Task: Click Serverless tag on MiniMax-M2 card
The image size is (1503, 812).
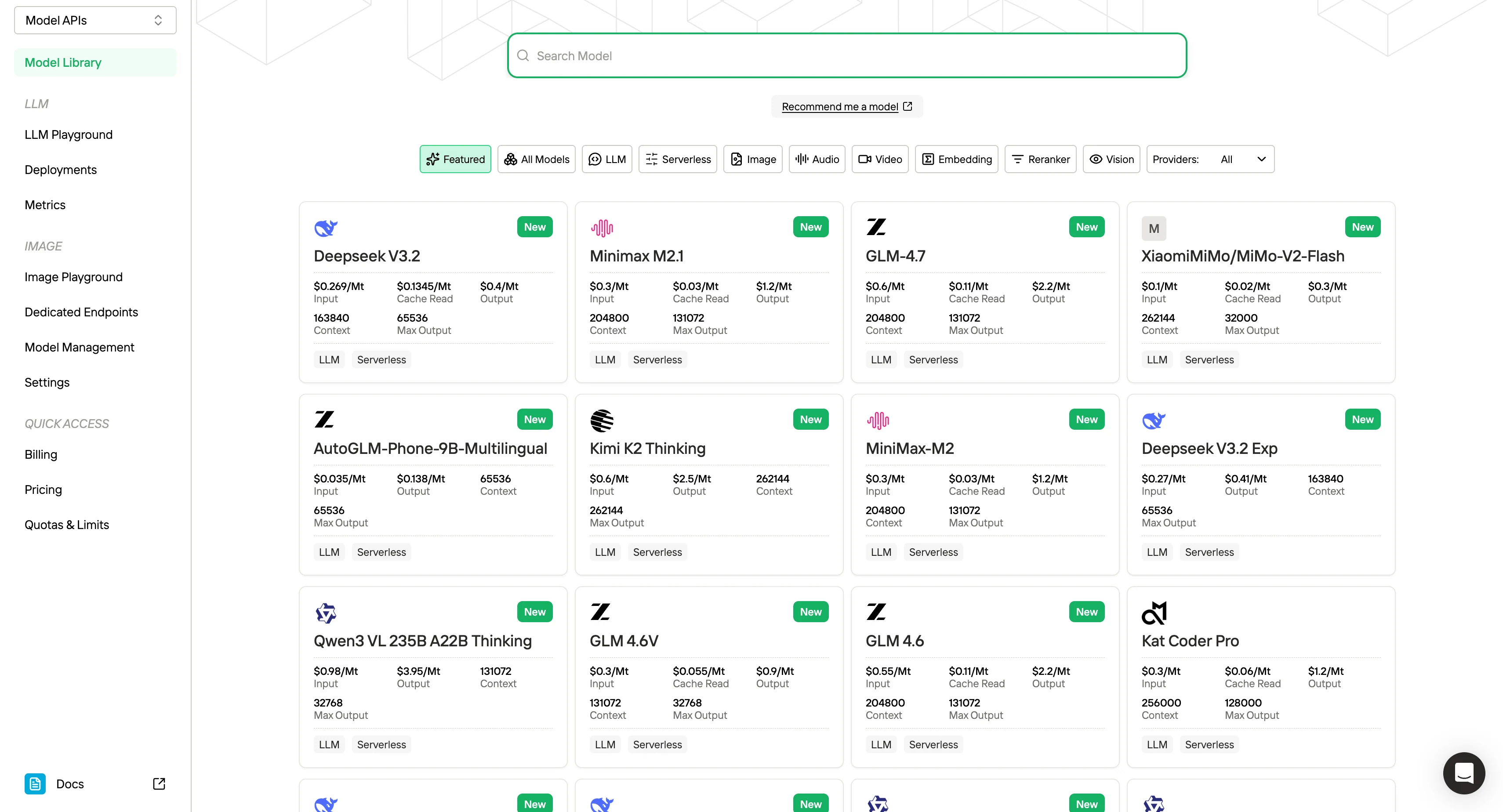Action: [x=933, y=552]
